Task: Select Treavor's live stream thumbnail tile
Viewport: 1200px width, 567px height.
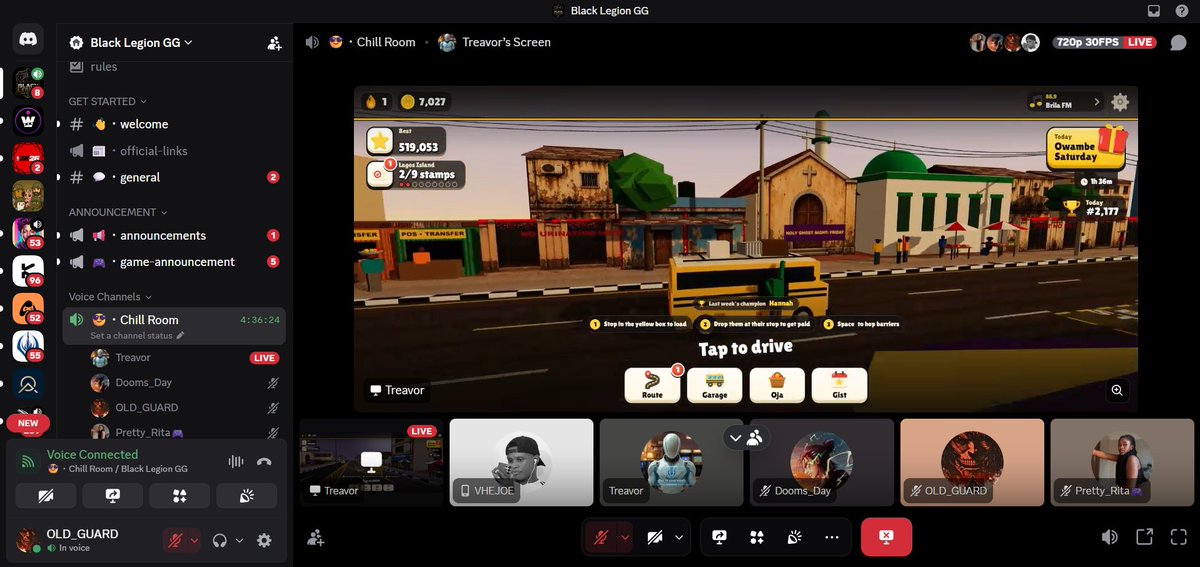Action: point(371,462)
